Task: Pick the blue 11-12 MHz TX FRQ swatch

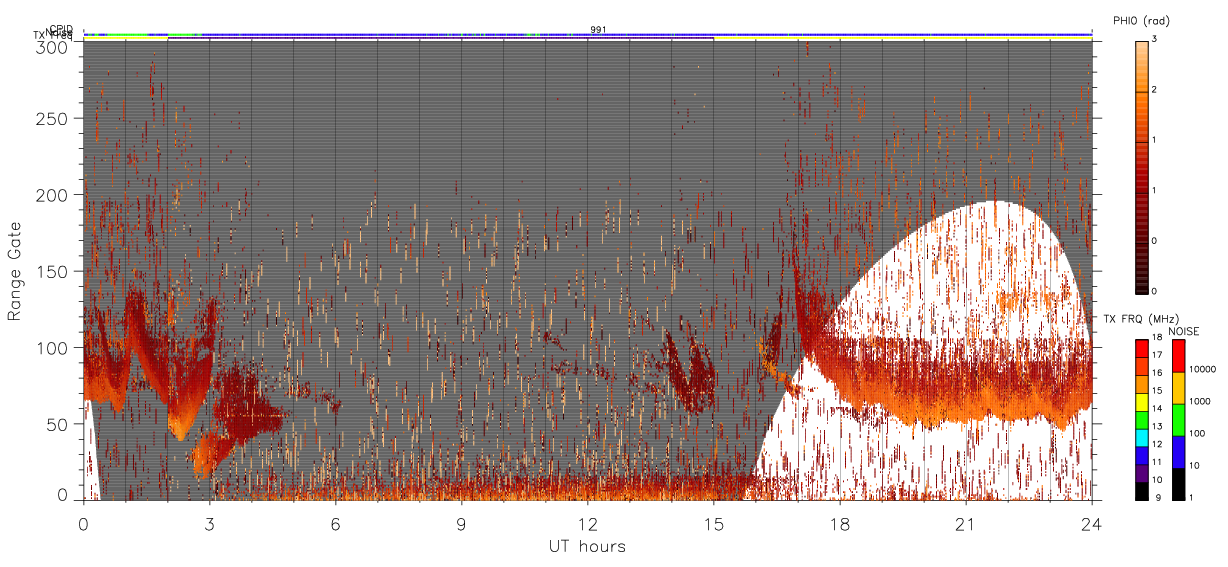Action: coord(1142,456)
